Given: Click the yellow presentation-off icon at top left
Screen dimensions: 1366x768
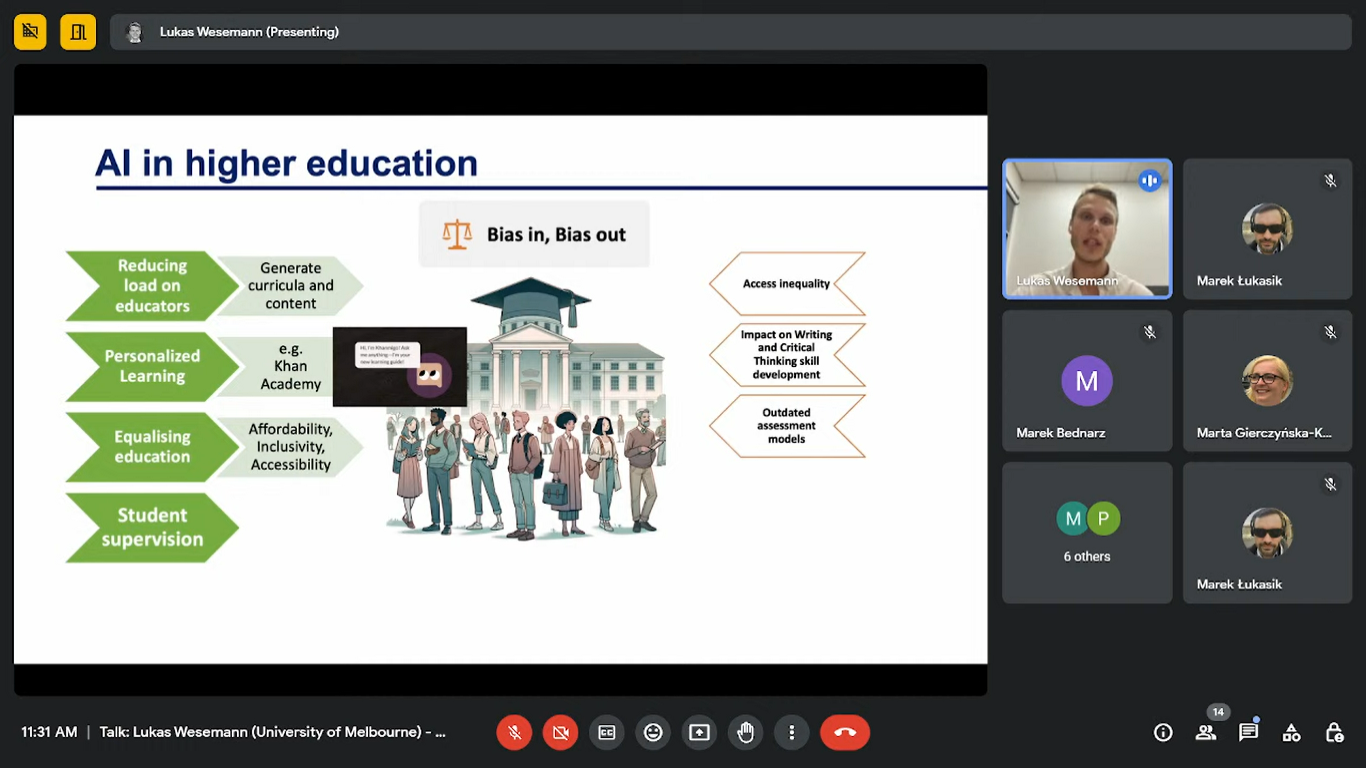Looking at the screenshot, I should (30, 32).
